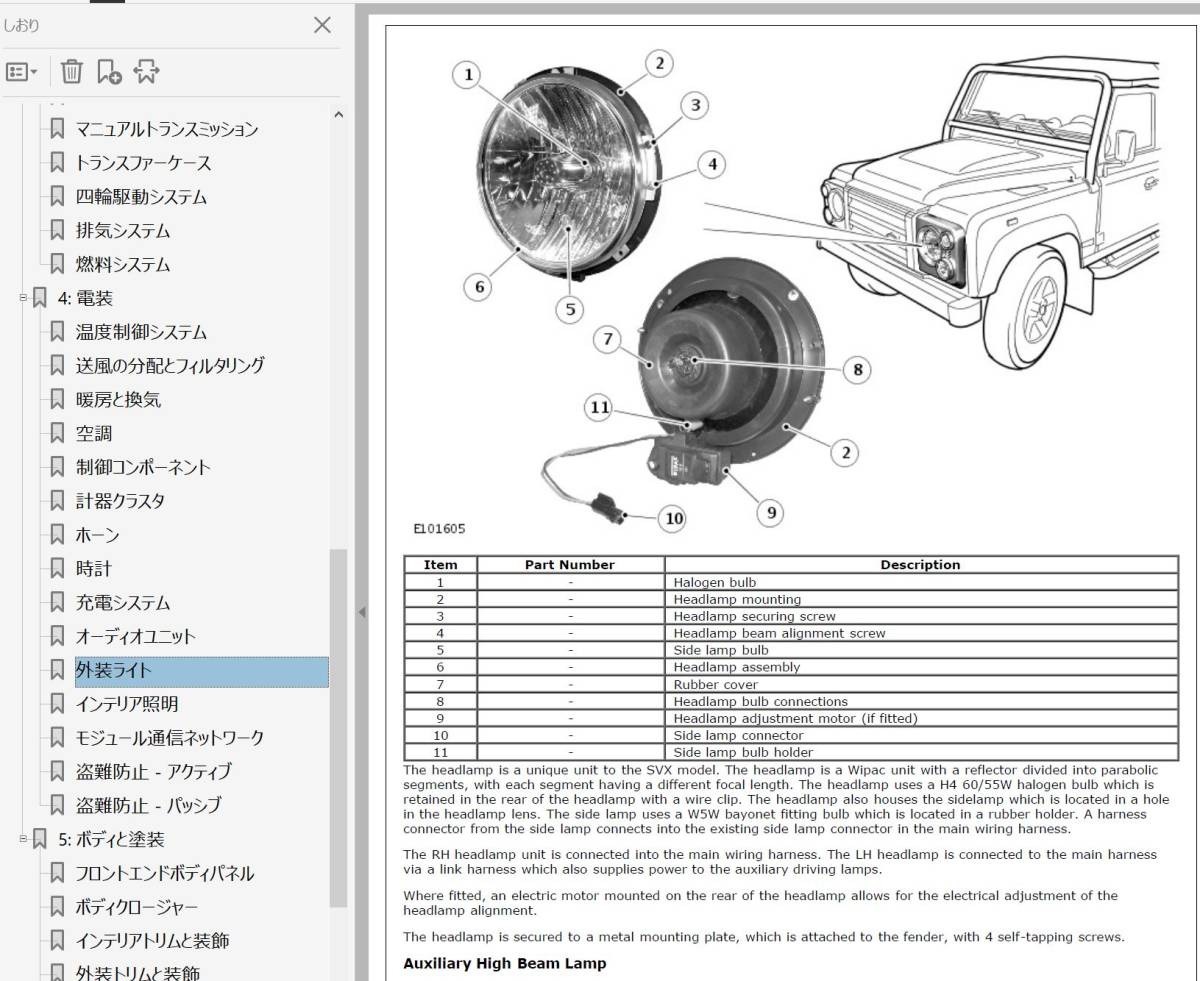Select highlighted bookmark 外装ライト
The height and width of the screenshot is (981, 1200).
point(201,671)
